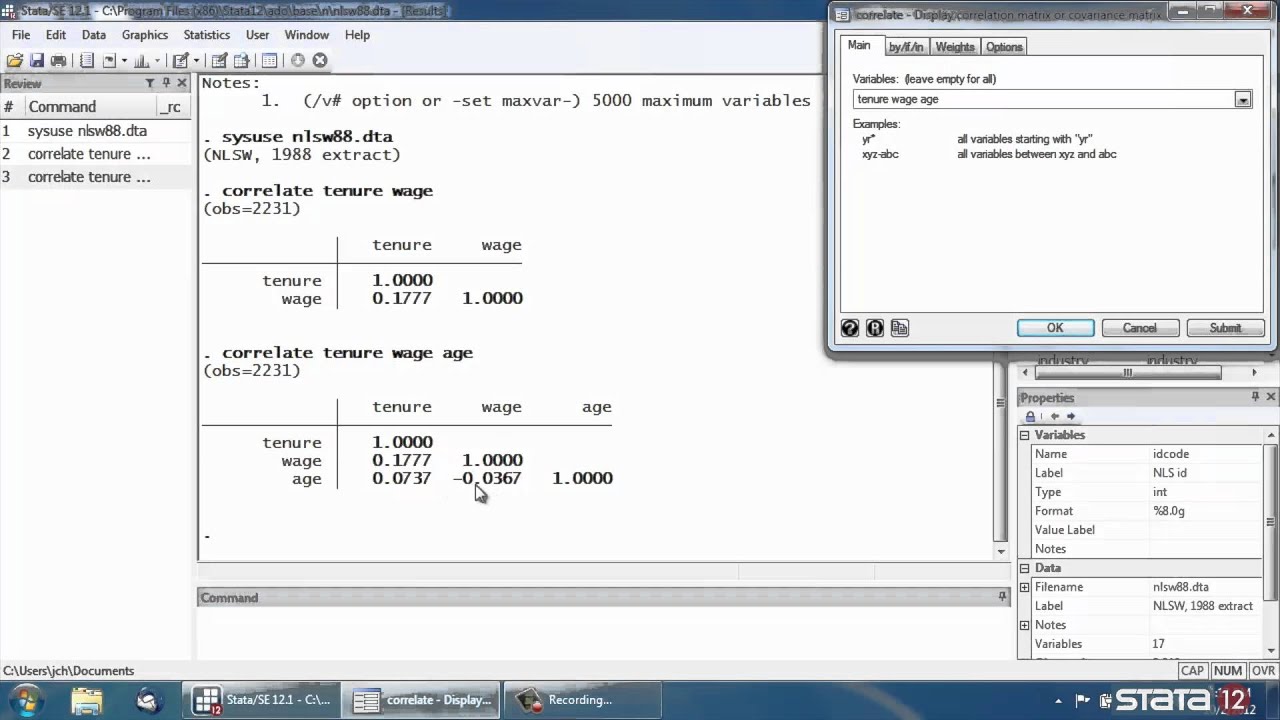This screenshot has width=1280, height=720.
Task: Pin the Command panel
Action: click(x=1002, y=597)
